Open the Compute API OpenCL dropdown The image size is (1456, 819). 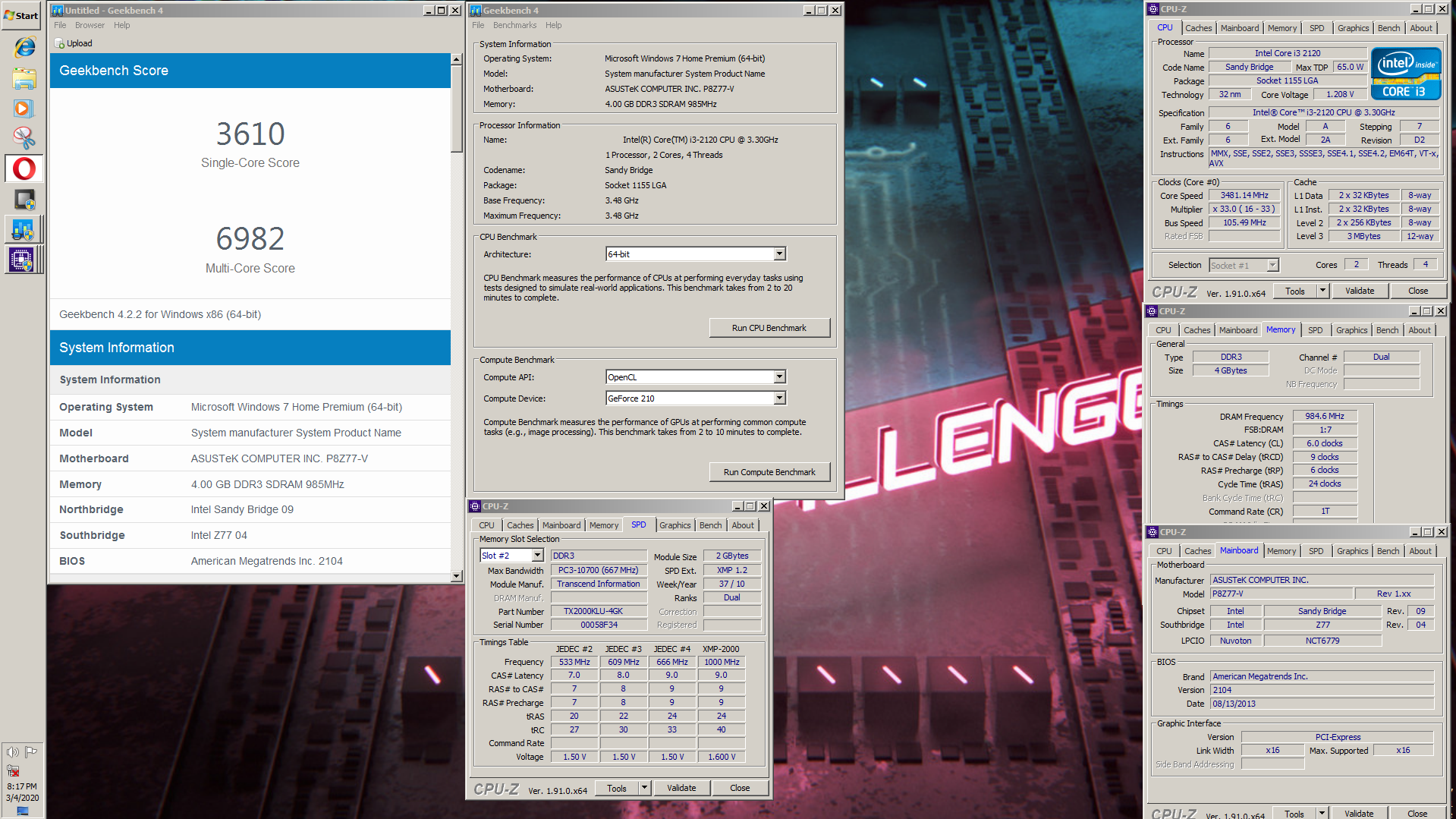[779, 377]
